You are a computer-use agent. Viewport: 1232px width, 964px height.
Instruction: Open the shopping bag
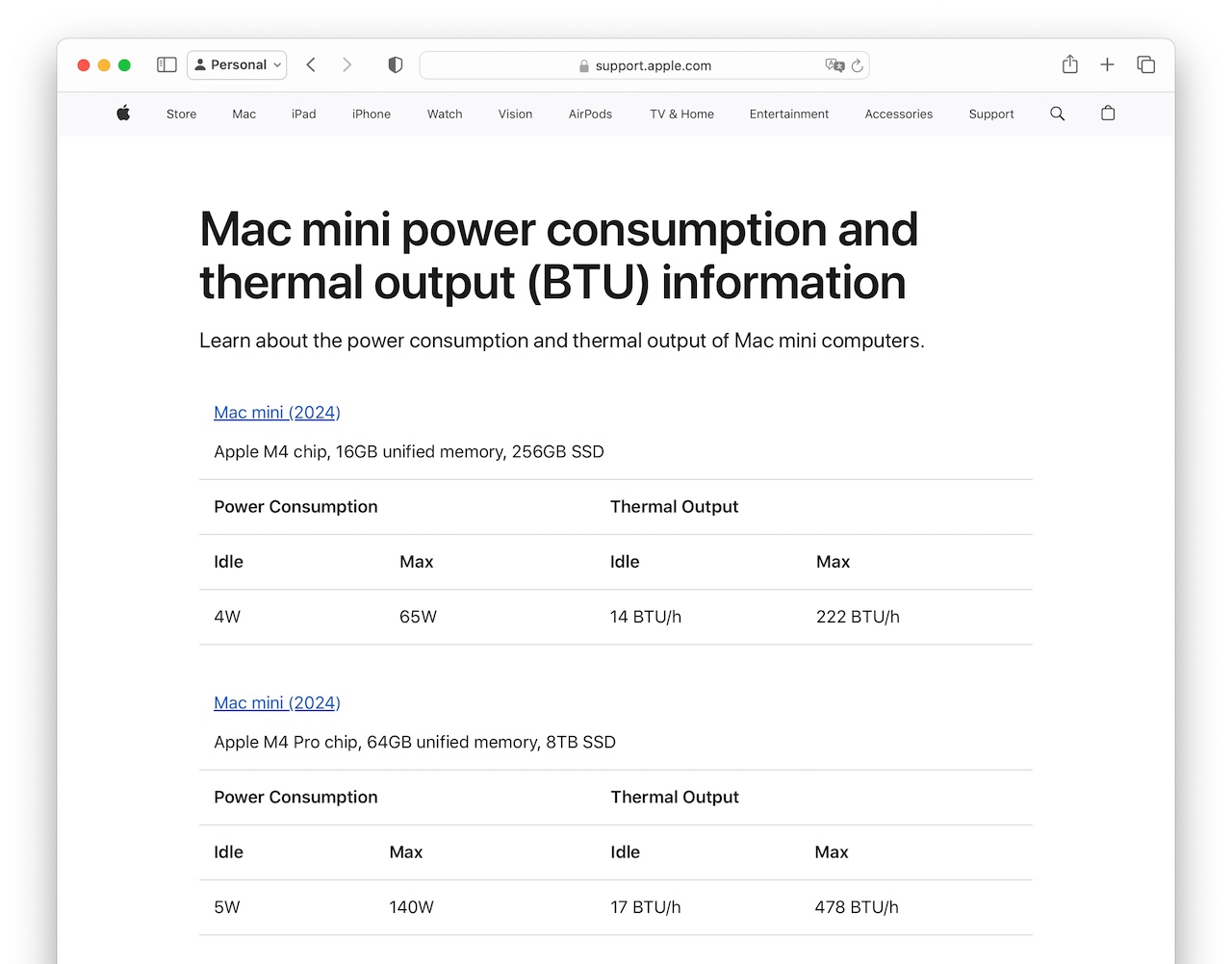pos(1107,114)
